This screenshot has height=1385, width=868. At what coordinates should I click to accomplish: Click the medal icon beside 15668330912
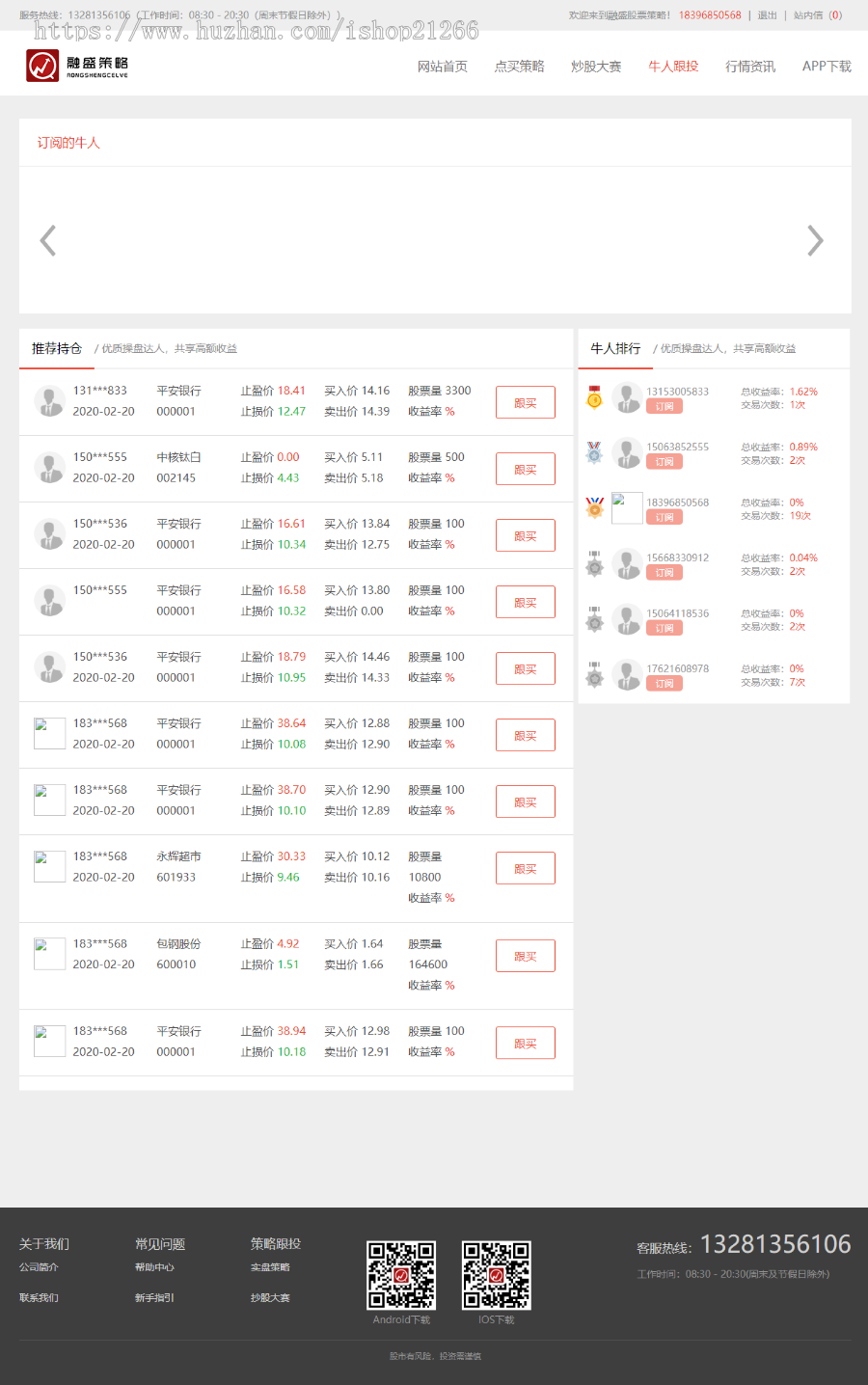click(594, 563)
